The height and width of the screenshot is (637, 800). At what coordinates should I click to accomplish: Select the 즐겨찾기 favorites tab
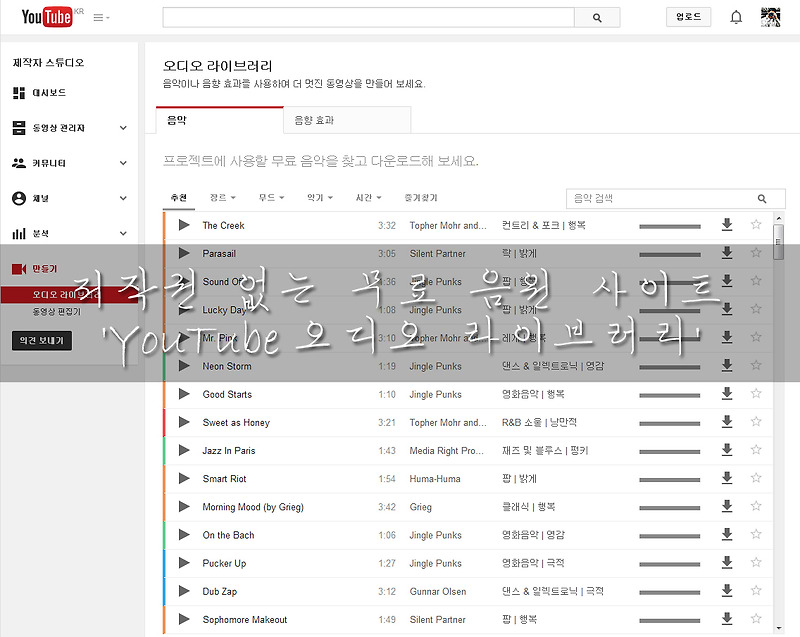coord(421,198)
